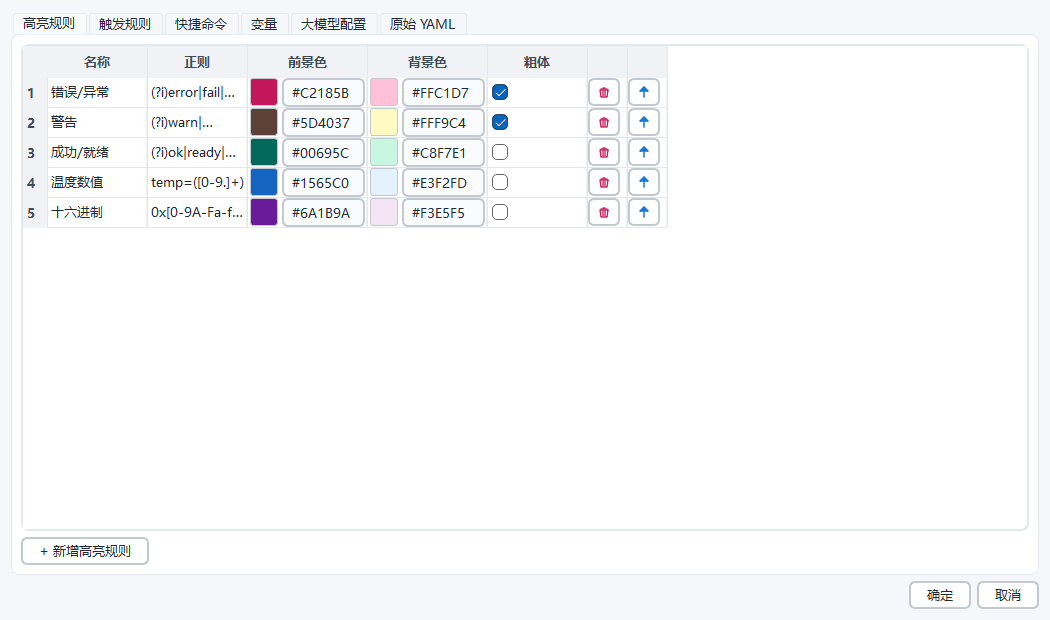Image resolution: width=1050 pixels, height=620 pixels.
Task: Delete the 温度数值 highlight rule
Action: 603,182
